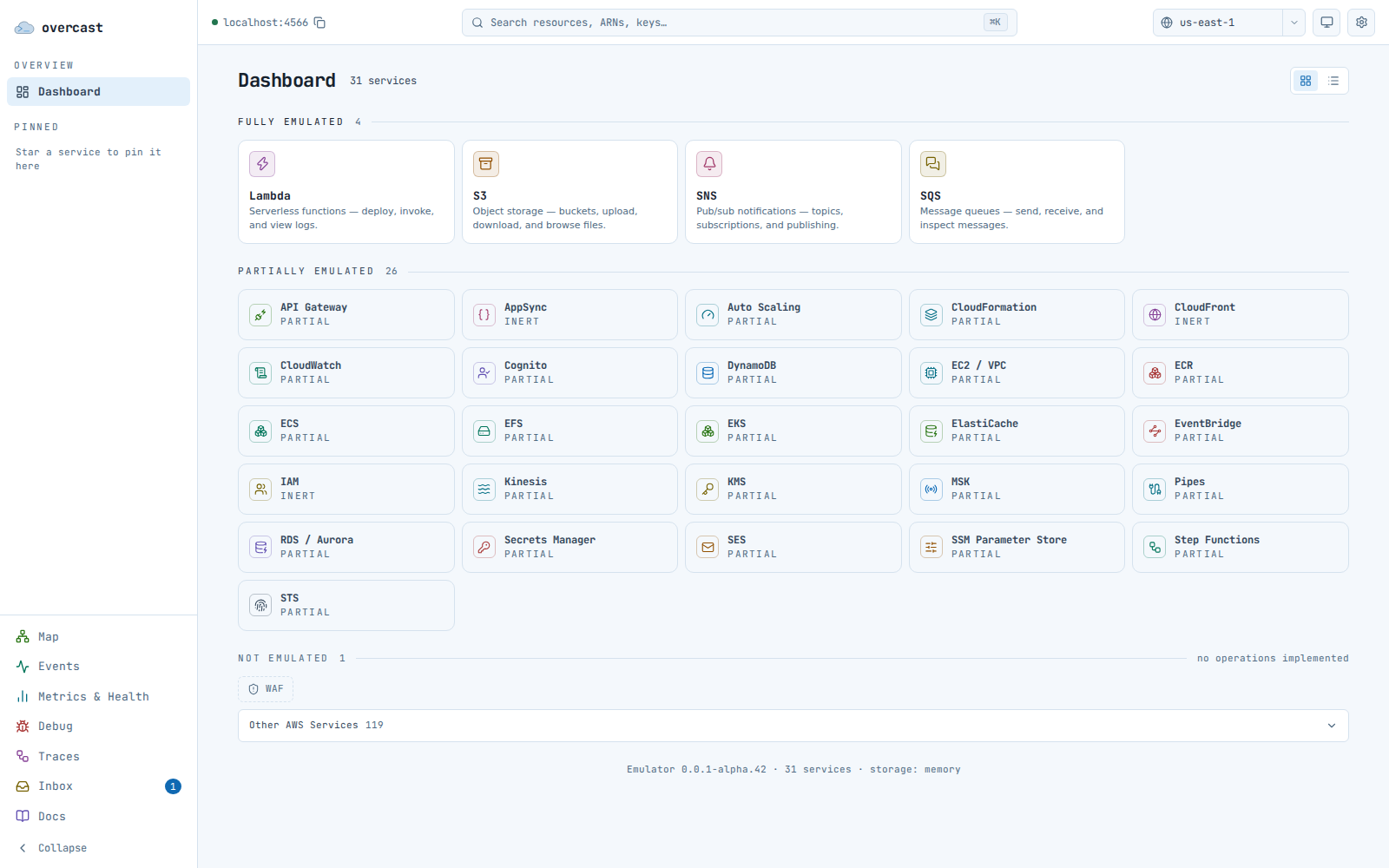Click the SQS message queue icon

coord(933,164)
